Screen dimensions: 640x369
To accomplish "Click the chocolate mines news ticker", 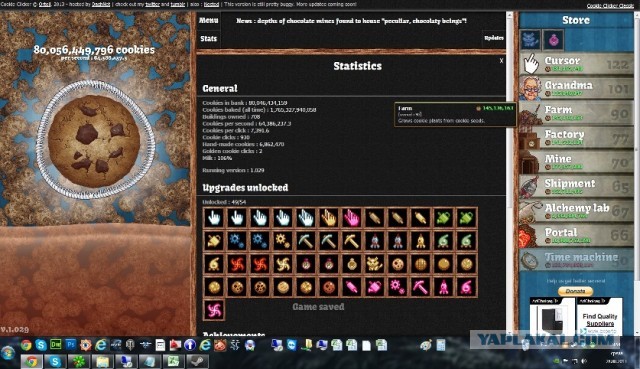I will coord(351,21).
